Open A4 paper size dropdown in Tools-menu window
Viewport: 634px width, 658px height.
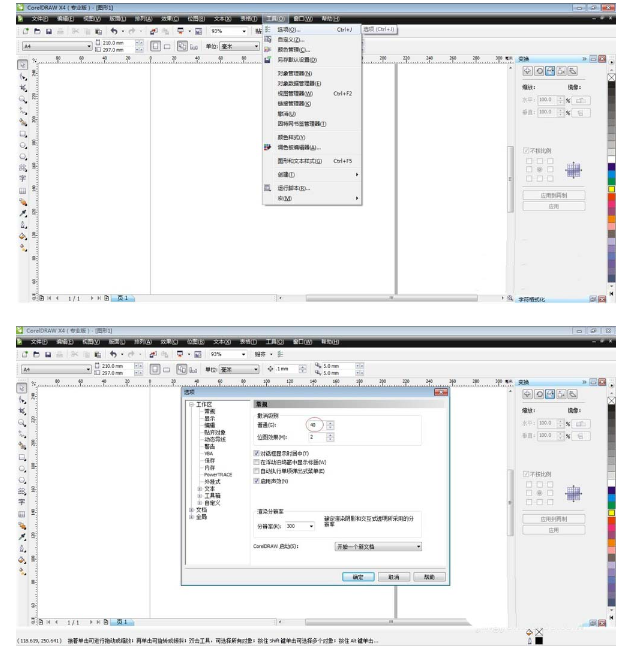(57, 46)
